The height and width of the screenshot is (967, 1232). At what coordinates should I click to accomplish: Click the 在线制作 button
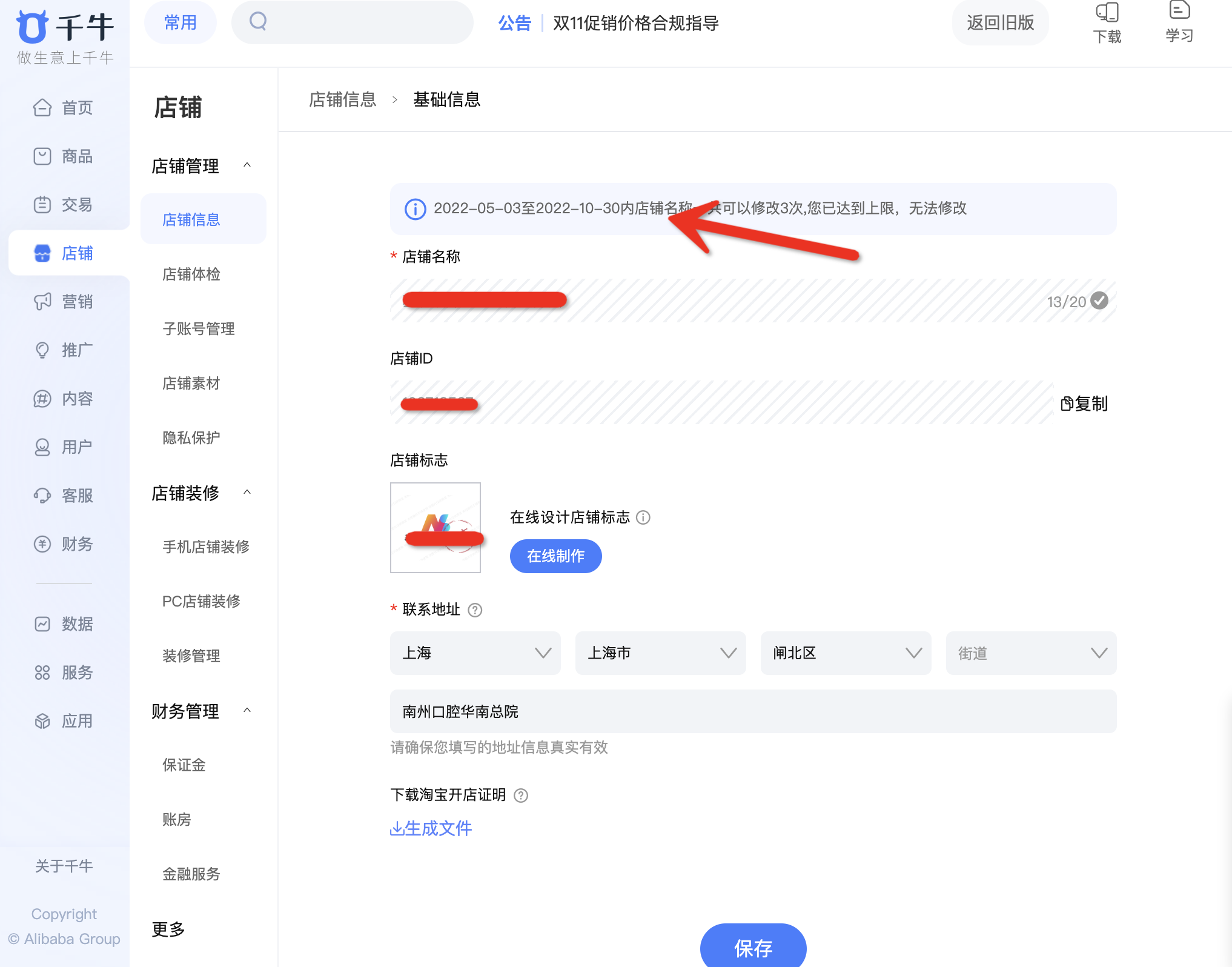click(556, 556)
